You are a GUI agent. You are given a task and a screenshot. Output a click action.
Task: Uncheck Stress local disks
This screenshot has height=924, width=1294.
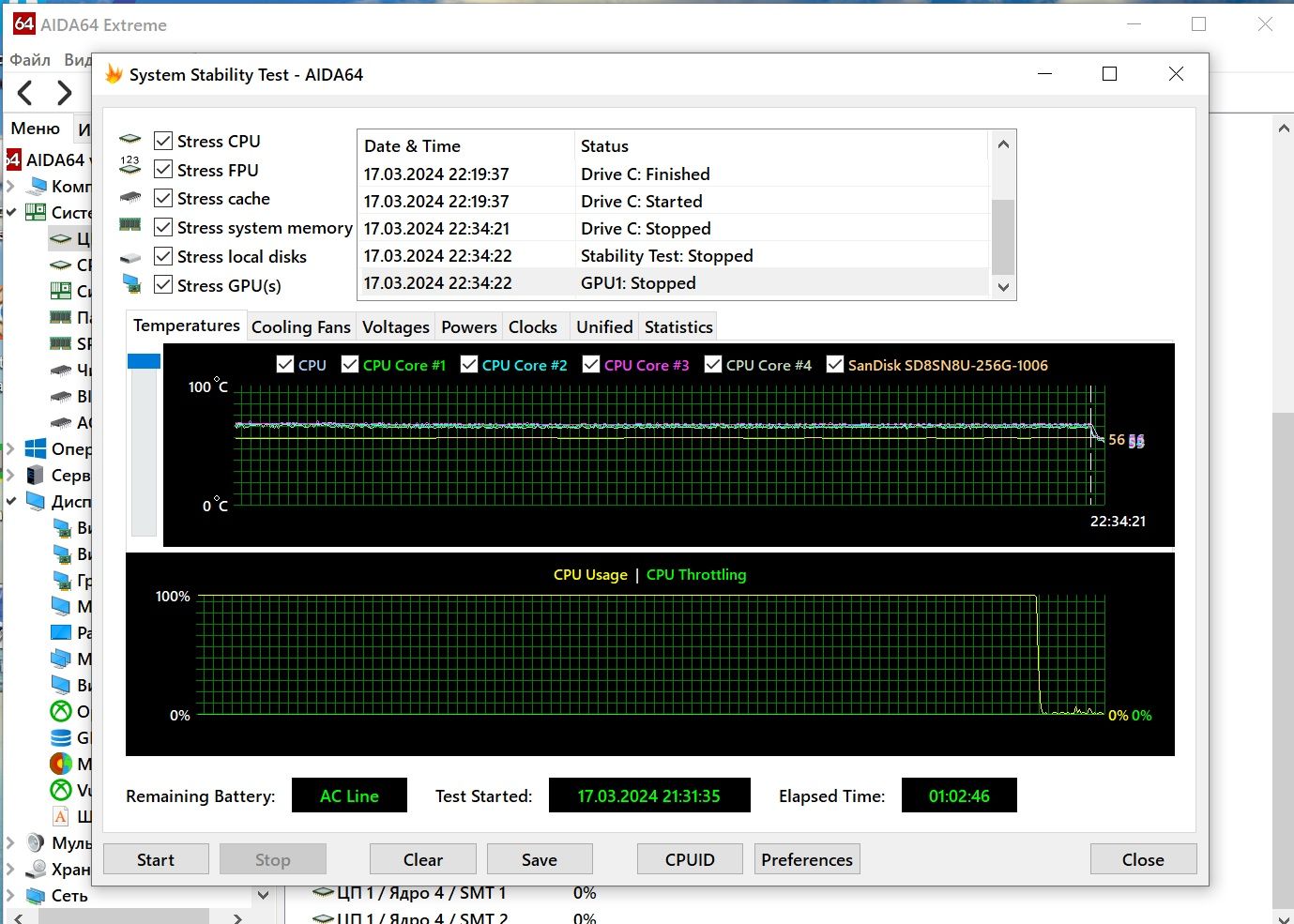click(x=163, y=256)
